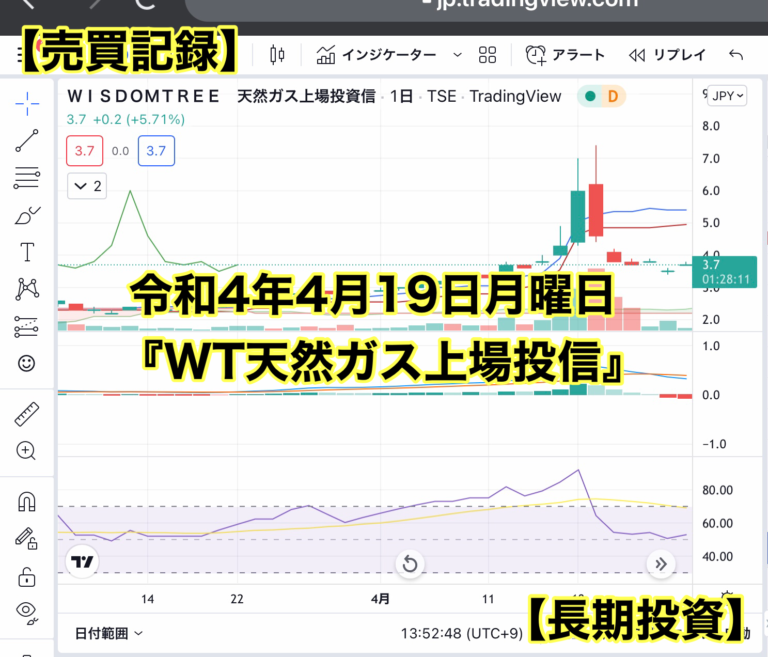Click the 4月 label on time axis
This screenshot has width=768, height=657.
380,599
